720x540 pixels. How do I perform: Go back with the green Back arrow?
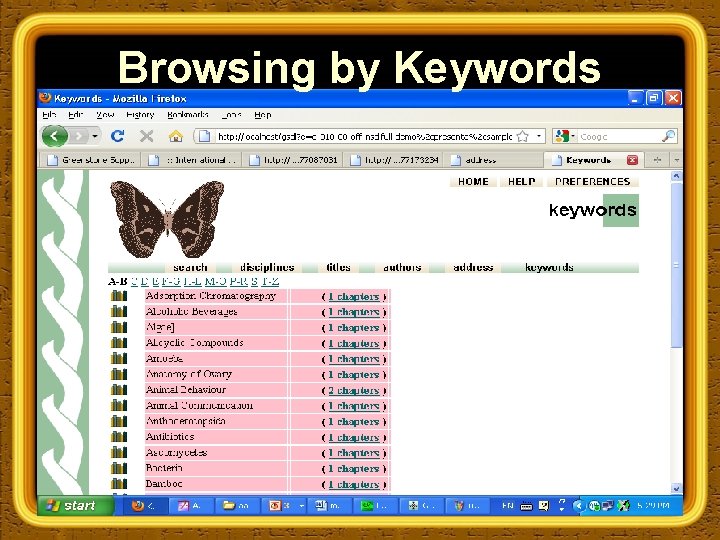[55, 136]
